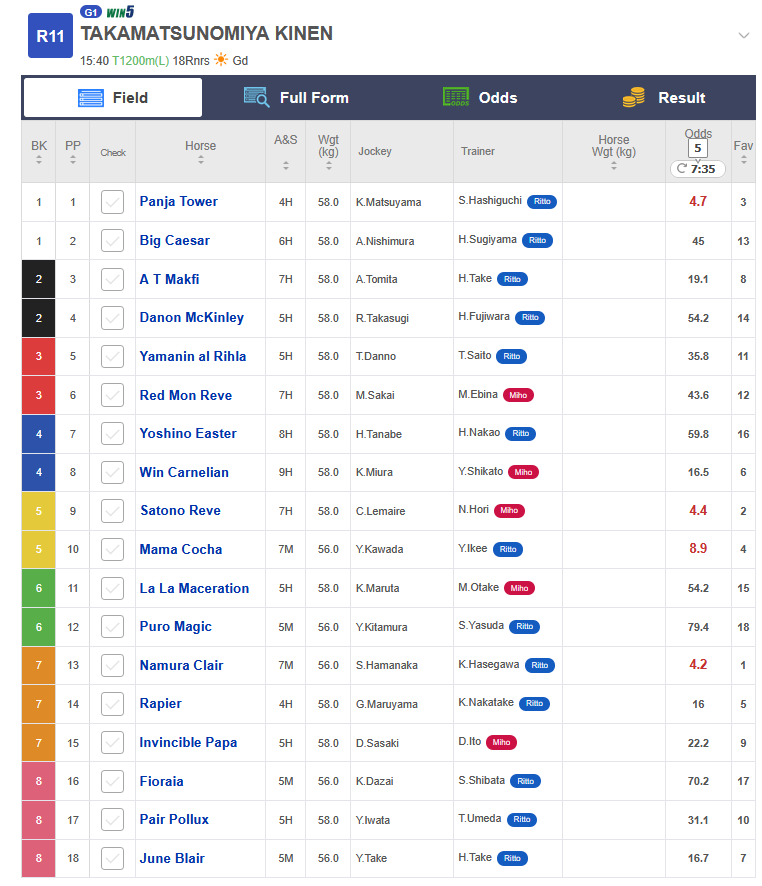
Task: Check the box for Big Caesar
Action: click(x=112, y=241)
